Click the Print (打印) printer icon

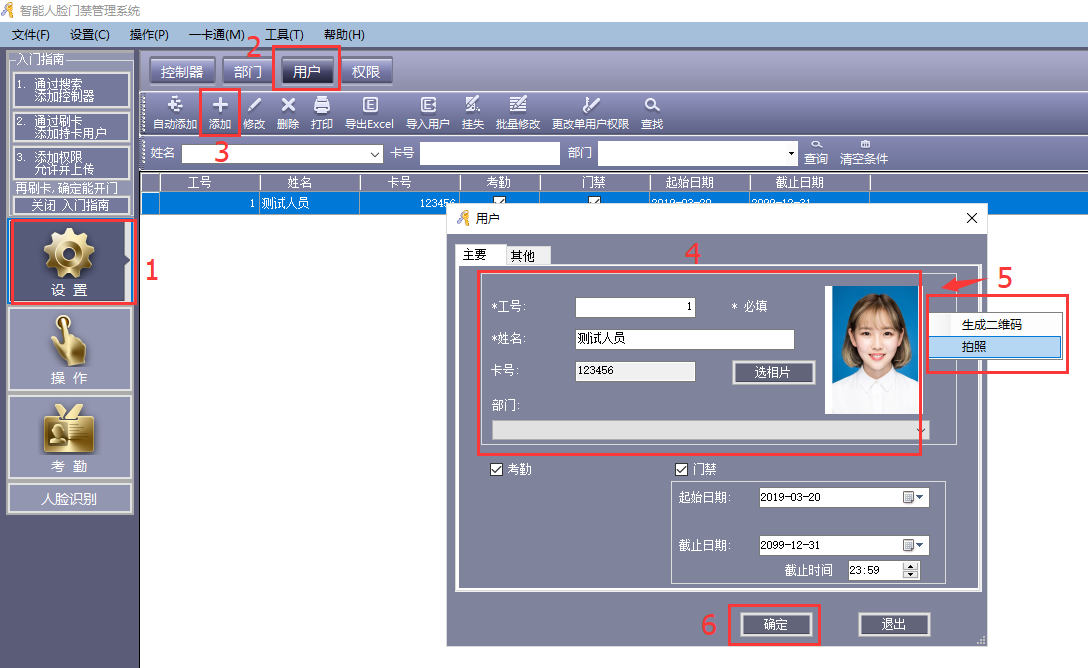click(322, 105)
